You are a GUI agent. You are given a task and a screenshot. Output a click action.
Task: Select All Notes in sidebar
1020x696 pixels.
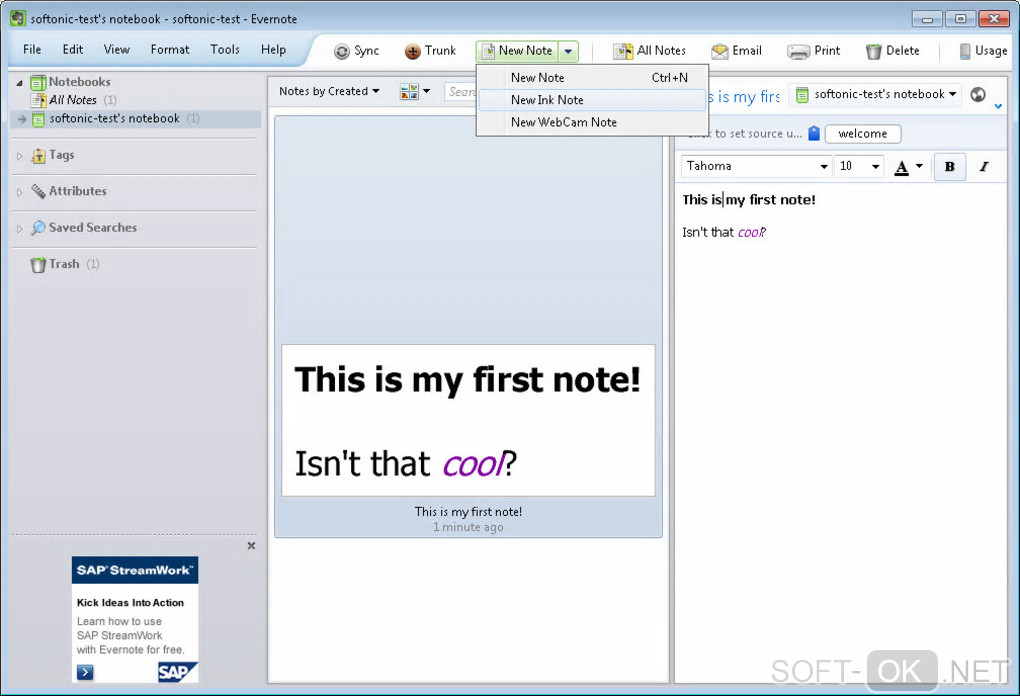point(73,100)
